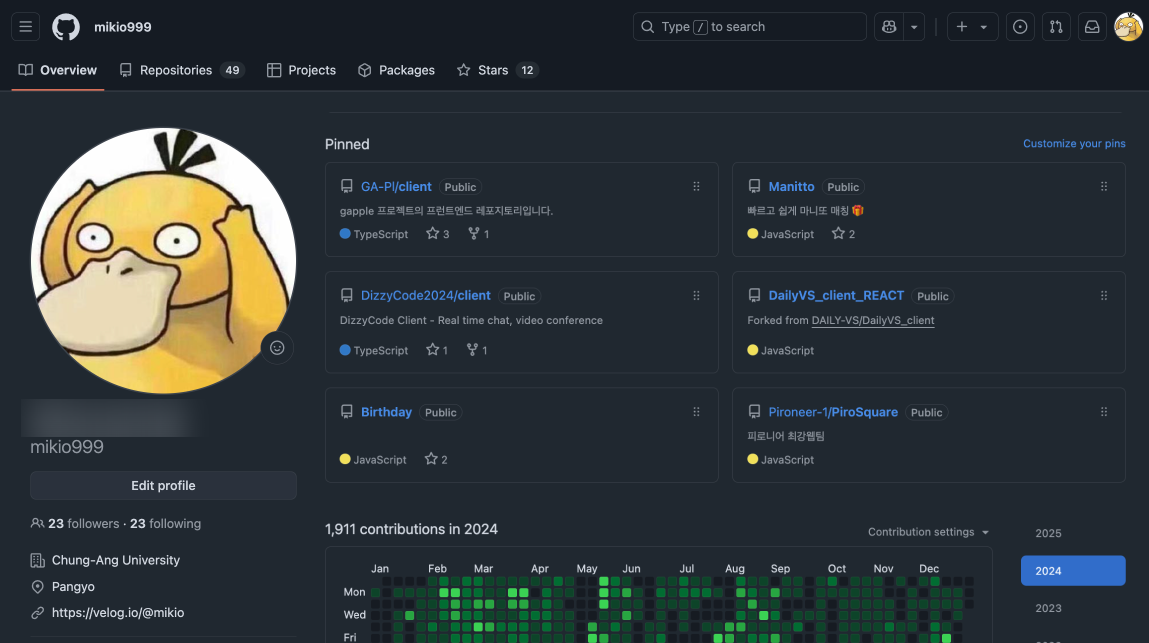The image size is (1149, 643).
Task: Click the Pangyo location text
Action: (73, 587)
